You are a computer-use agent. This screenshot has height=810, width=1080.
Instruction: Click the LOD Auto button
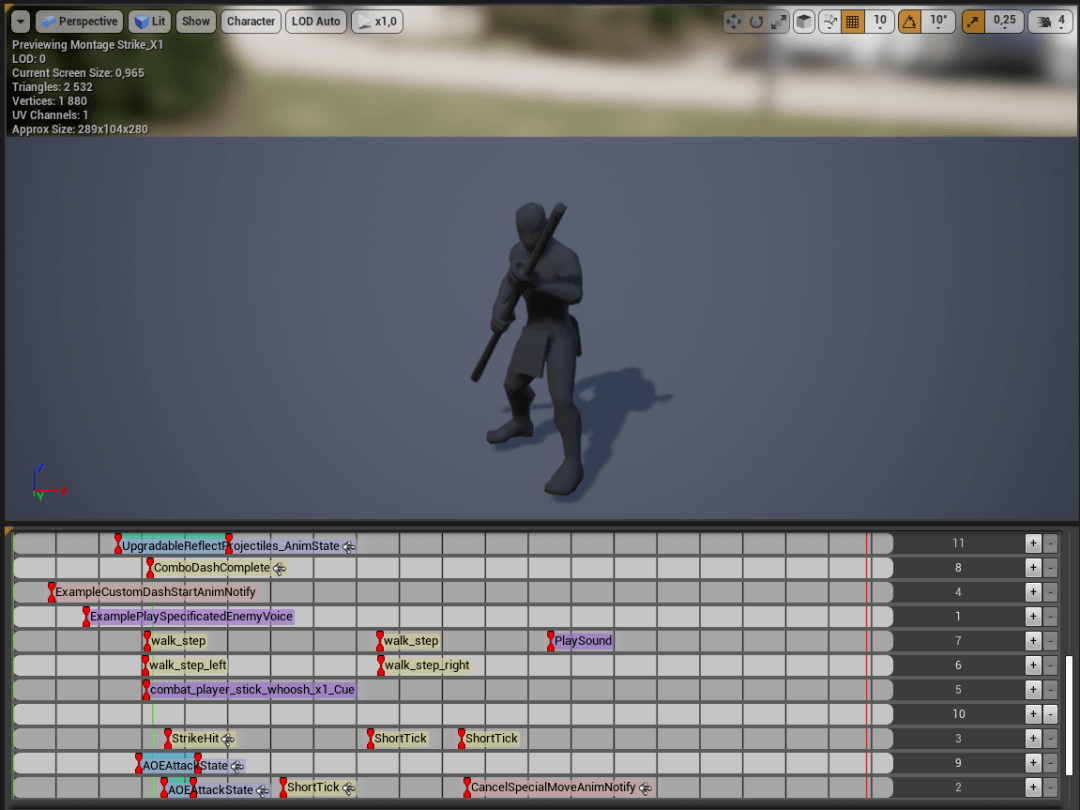315,21
